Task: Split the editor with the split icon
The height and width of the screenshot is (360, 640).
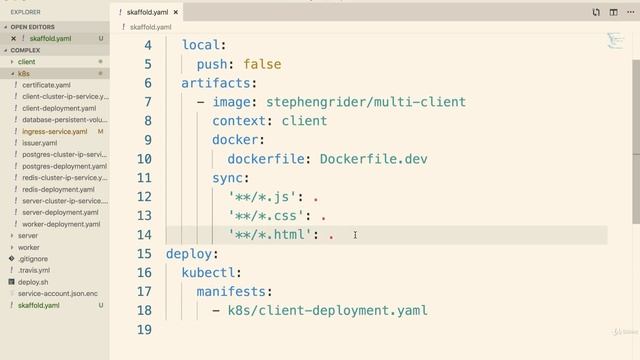Action: (x=613, y=12)
